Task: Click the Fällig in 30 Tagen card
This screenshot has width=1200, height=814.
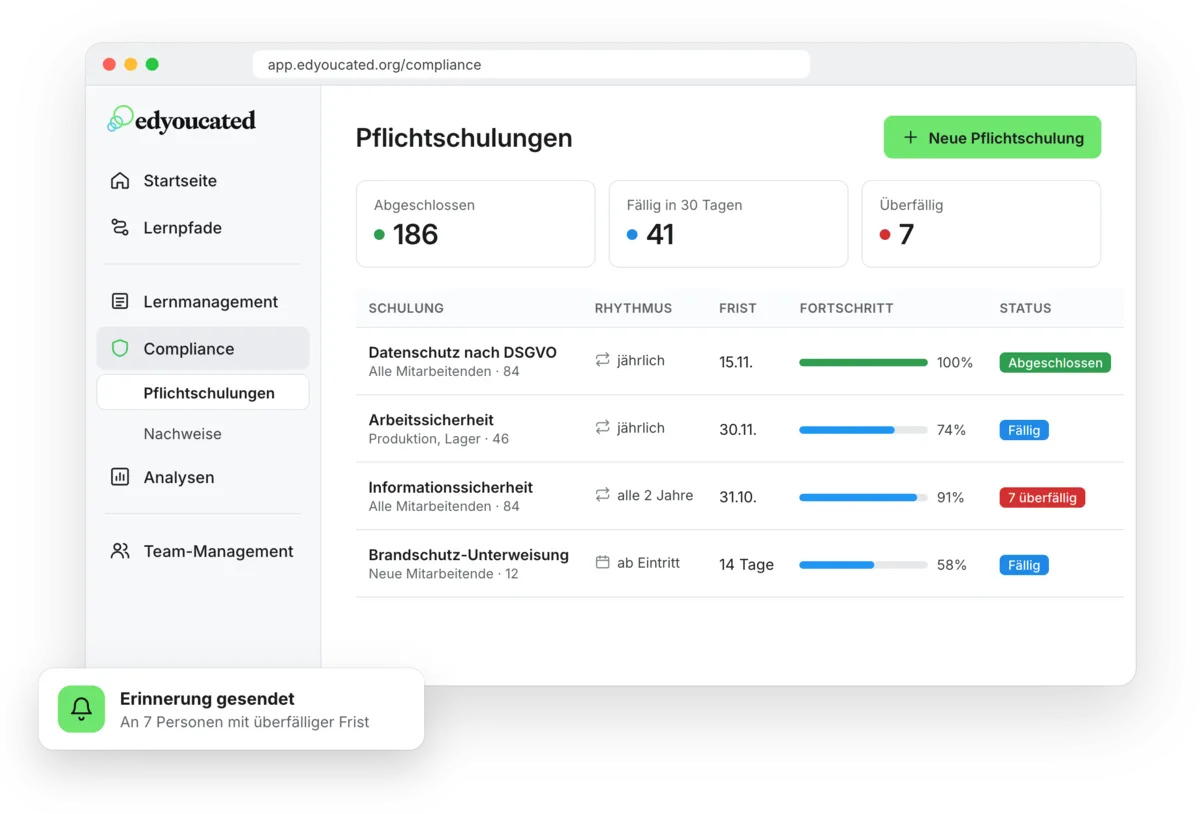Action: pos(728,224)
